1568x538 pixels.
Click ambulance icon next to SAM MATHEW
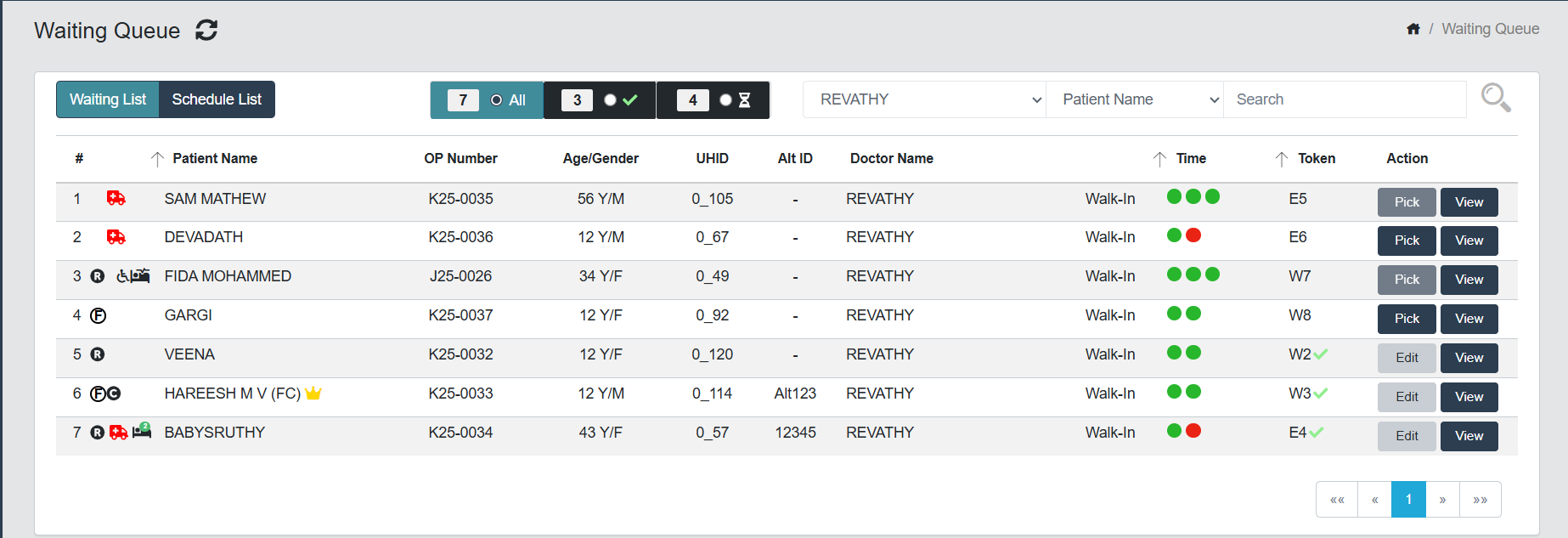(116, 198)
